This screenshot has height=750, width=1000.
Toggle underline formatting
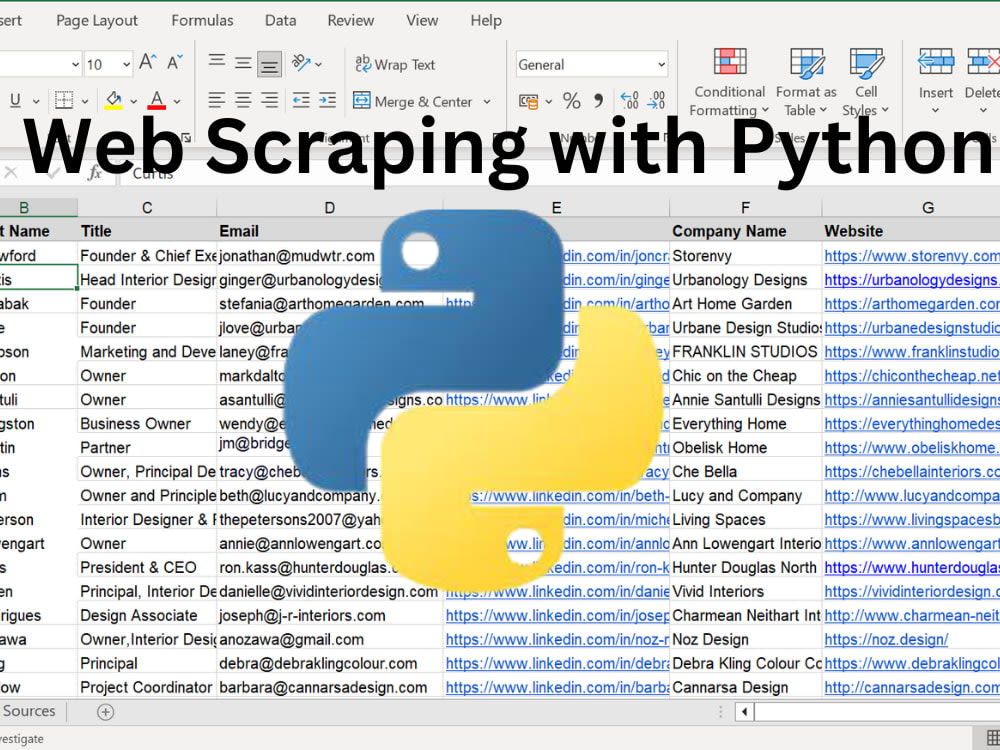15,100
